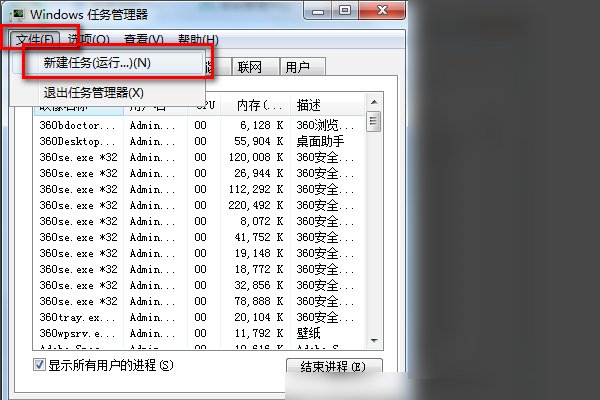Select process using 41,752 K memory

[199, 237]
